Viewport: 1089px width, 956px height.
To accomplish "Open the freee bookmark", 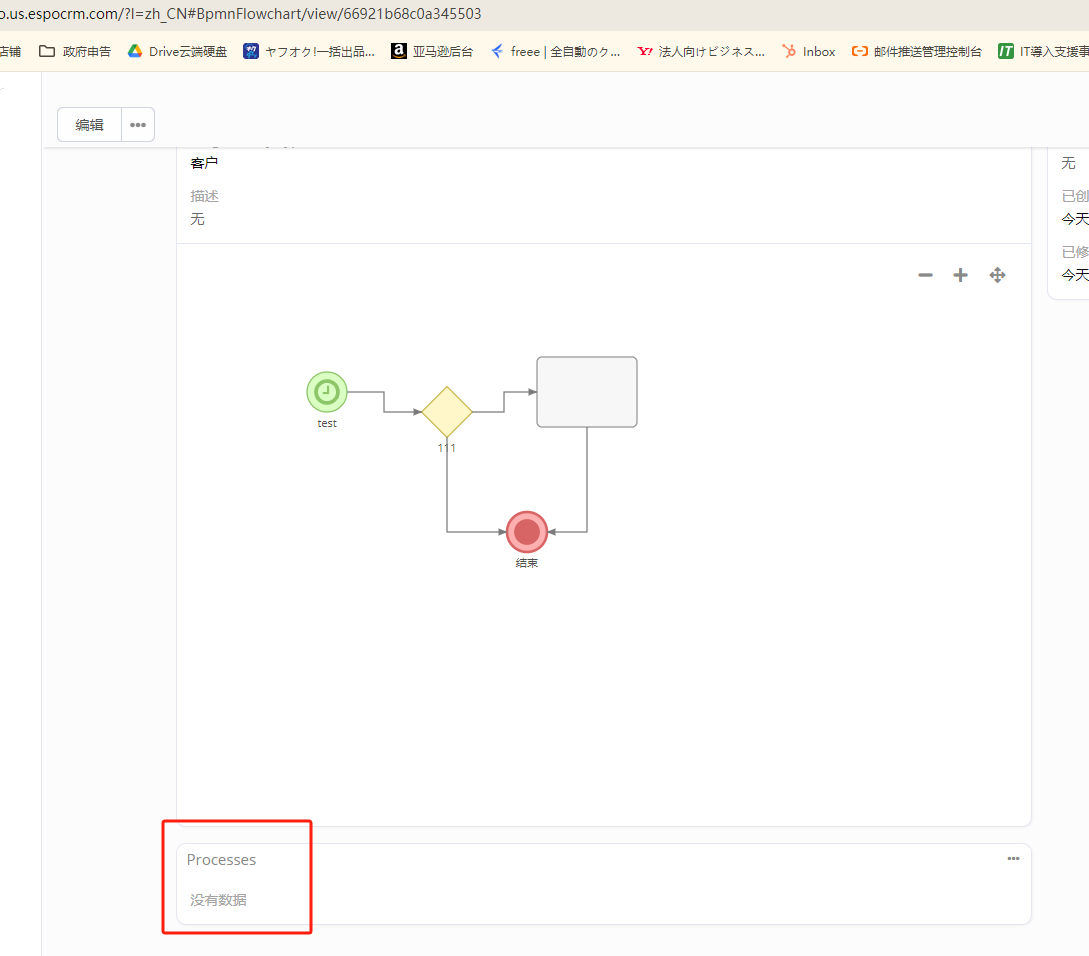I will coord(554,51).
